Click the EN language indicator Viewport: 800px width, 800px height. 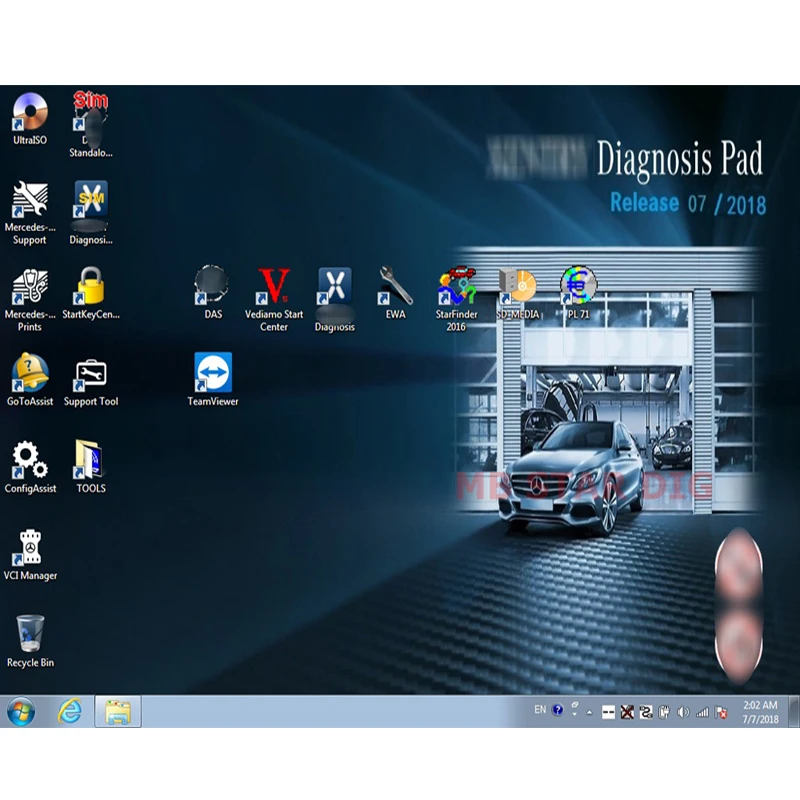pos(540,710)
